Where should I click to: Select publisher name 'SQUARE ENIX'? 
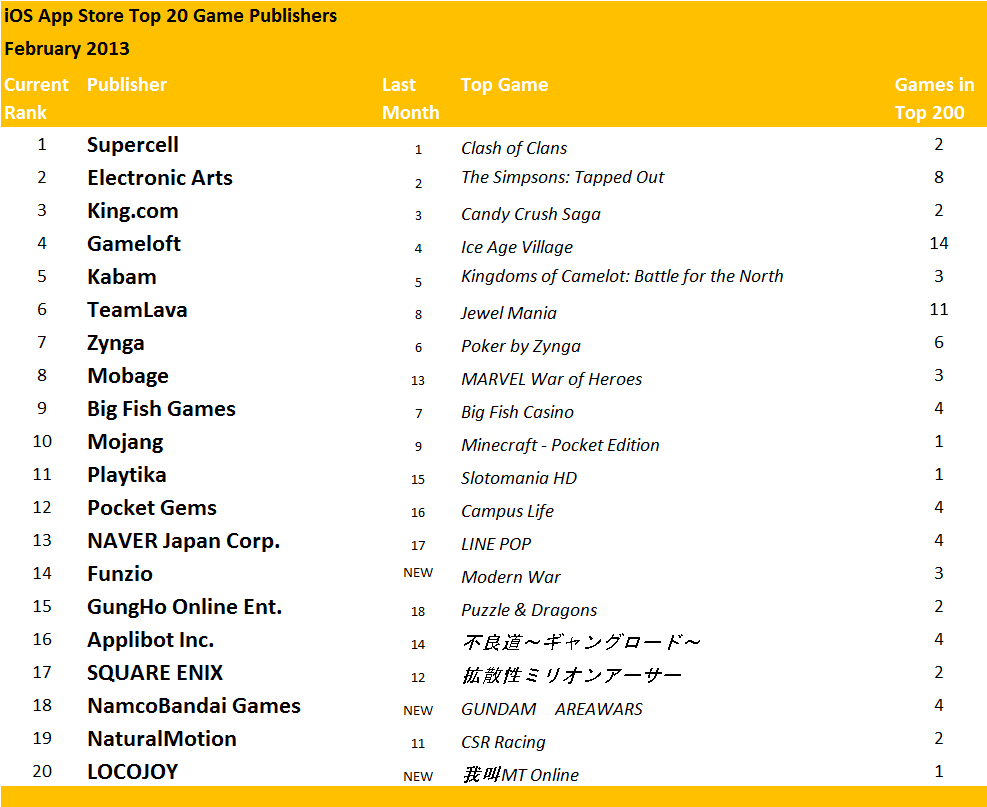155,673
